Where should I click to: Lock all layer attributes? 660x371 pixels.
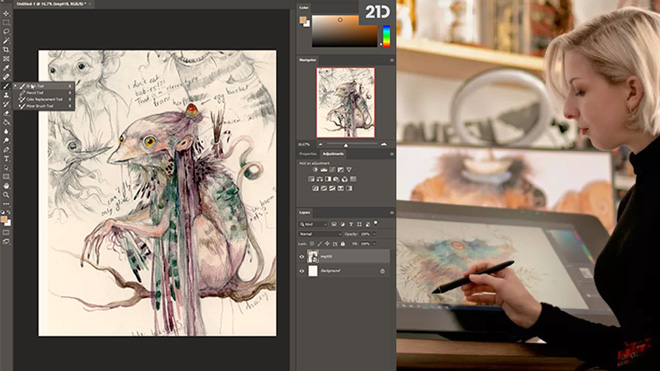(x=343, y=244)
